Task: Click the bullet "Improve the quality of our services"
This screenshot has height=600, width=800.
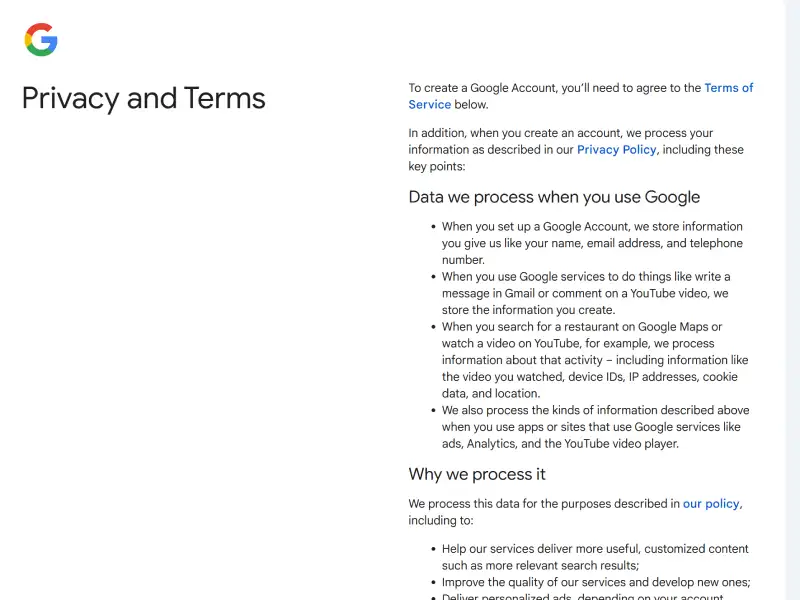Action: tap(596, 582)
